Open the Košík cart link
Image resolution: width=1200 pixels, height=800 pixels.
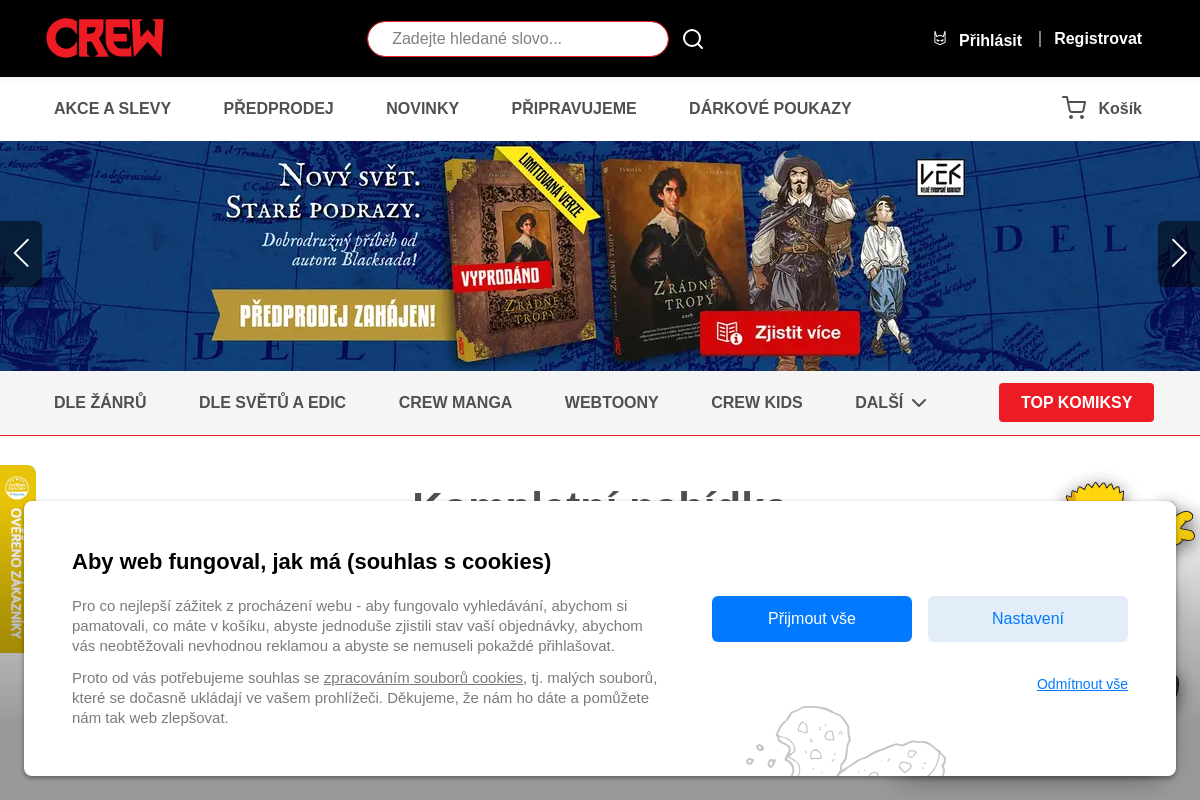1120,109
